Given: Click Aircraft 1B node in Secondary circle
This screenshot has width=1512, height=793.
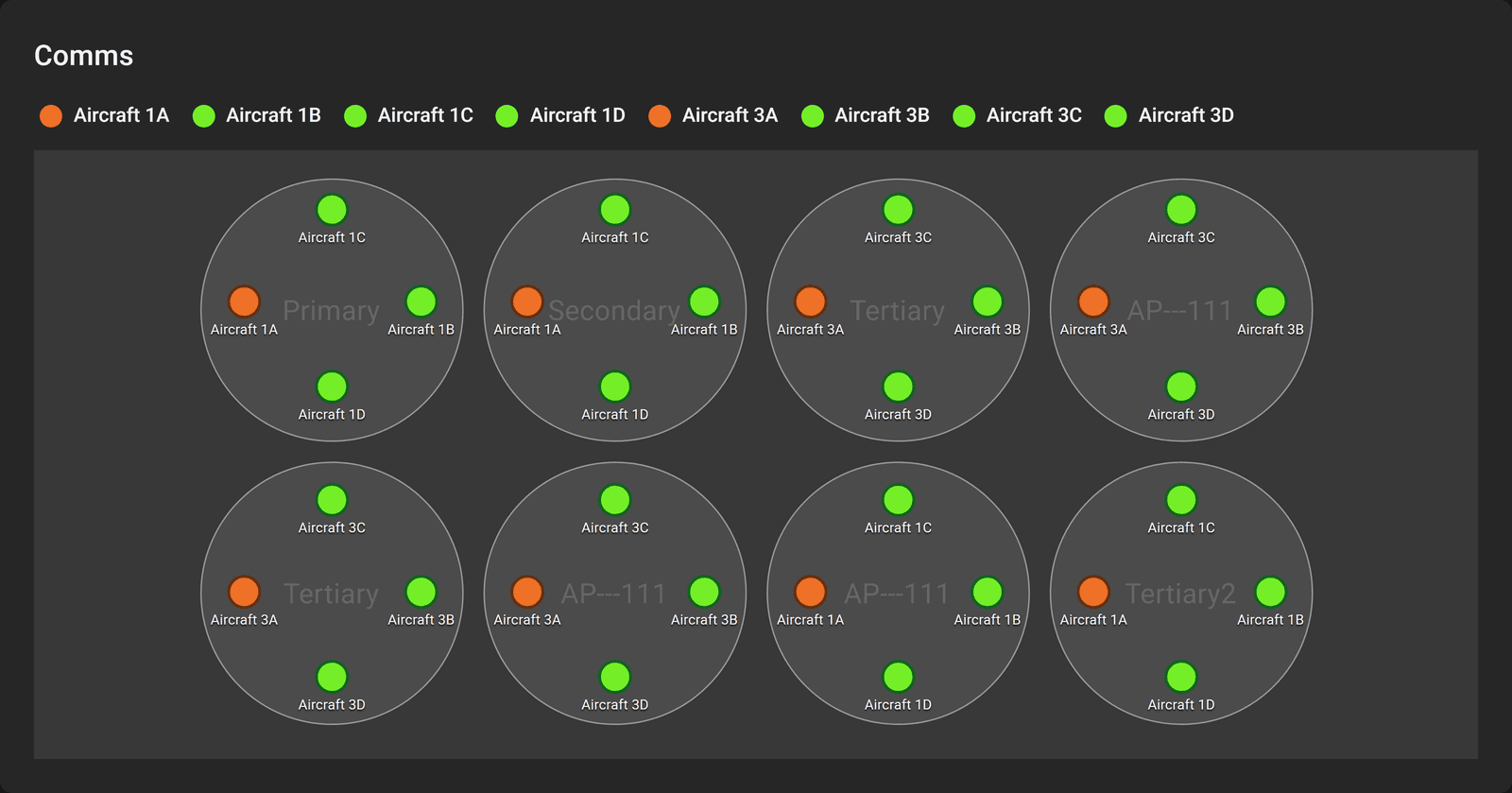Looking at the screenshot, I should click(x=704, y=302).
